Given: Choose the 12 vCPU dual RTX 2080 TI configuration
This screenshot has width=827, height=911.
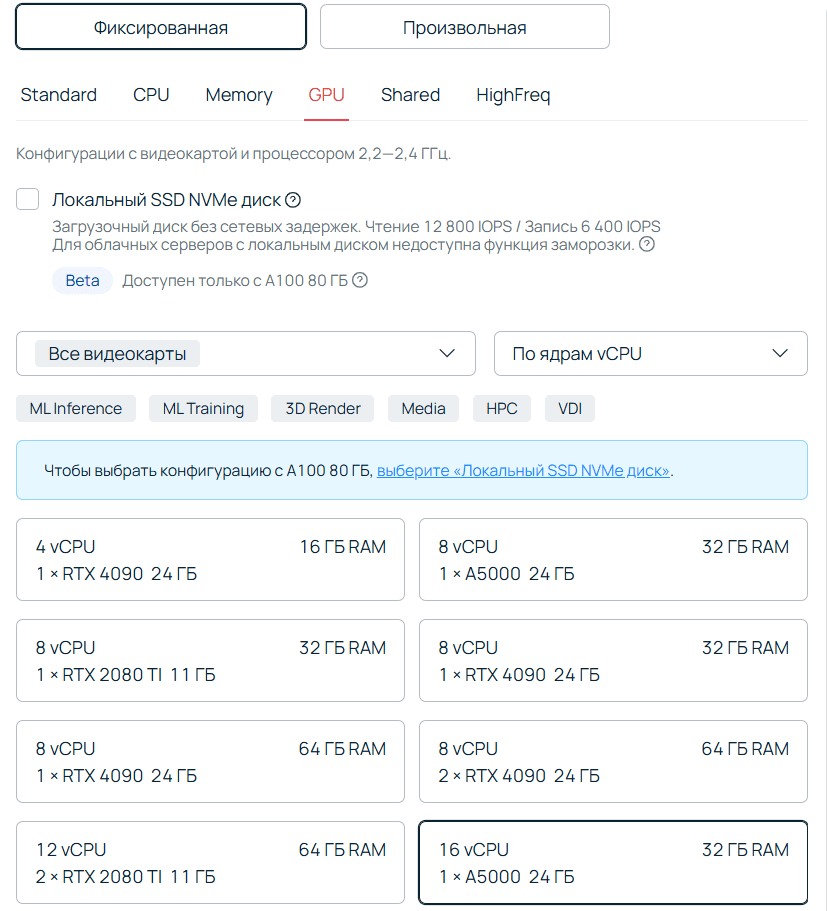Looking at the screenshot, I should [210, 862].
